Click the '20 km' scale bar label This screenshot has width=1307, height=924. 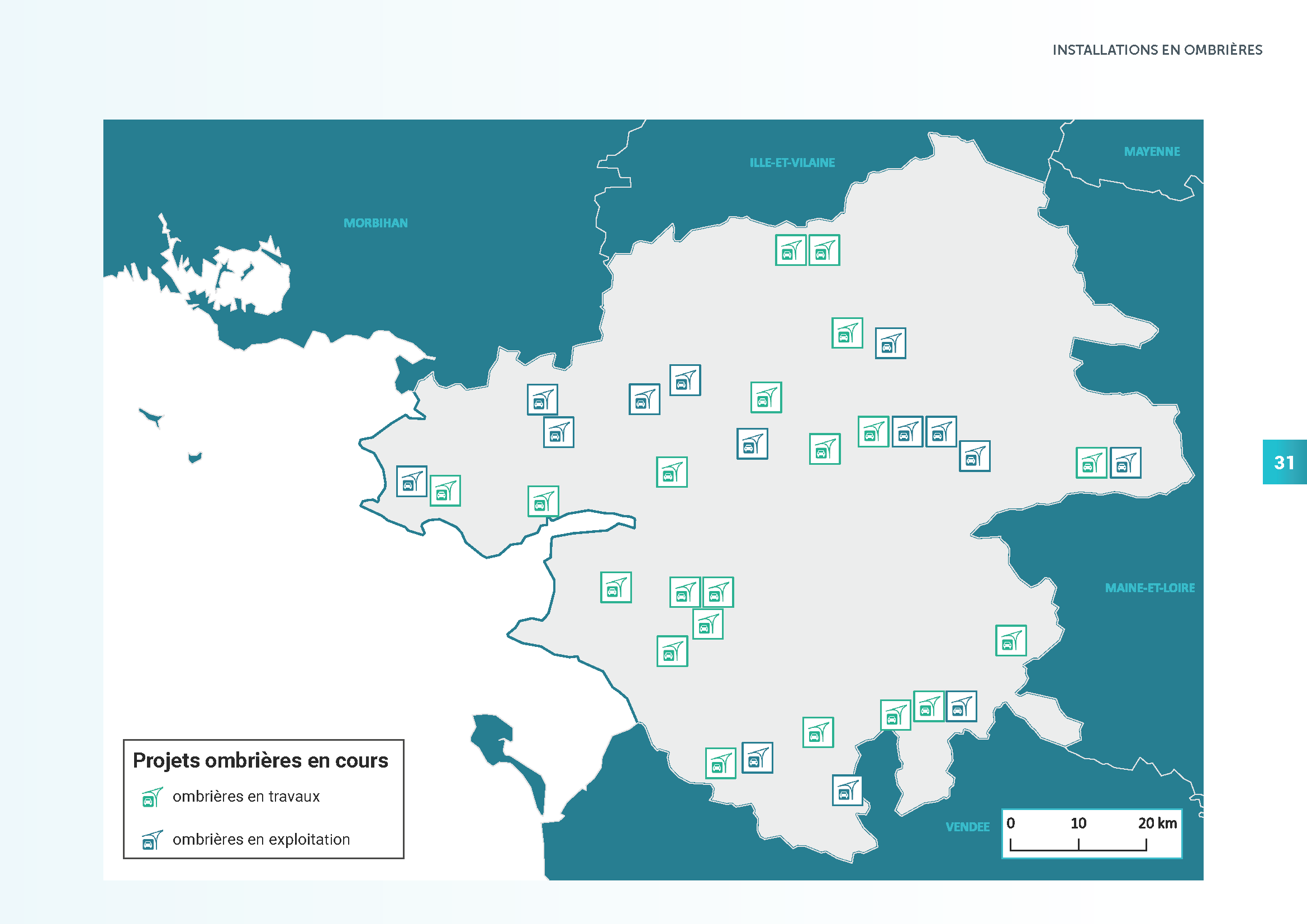[x=1157, y=823]
